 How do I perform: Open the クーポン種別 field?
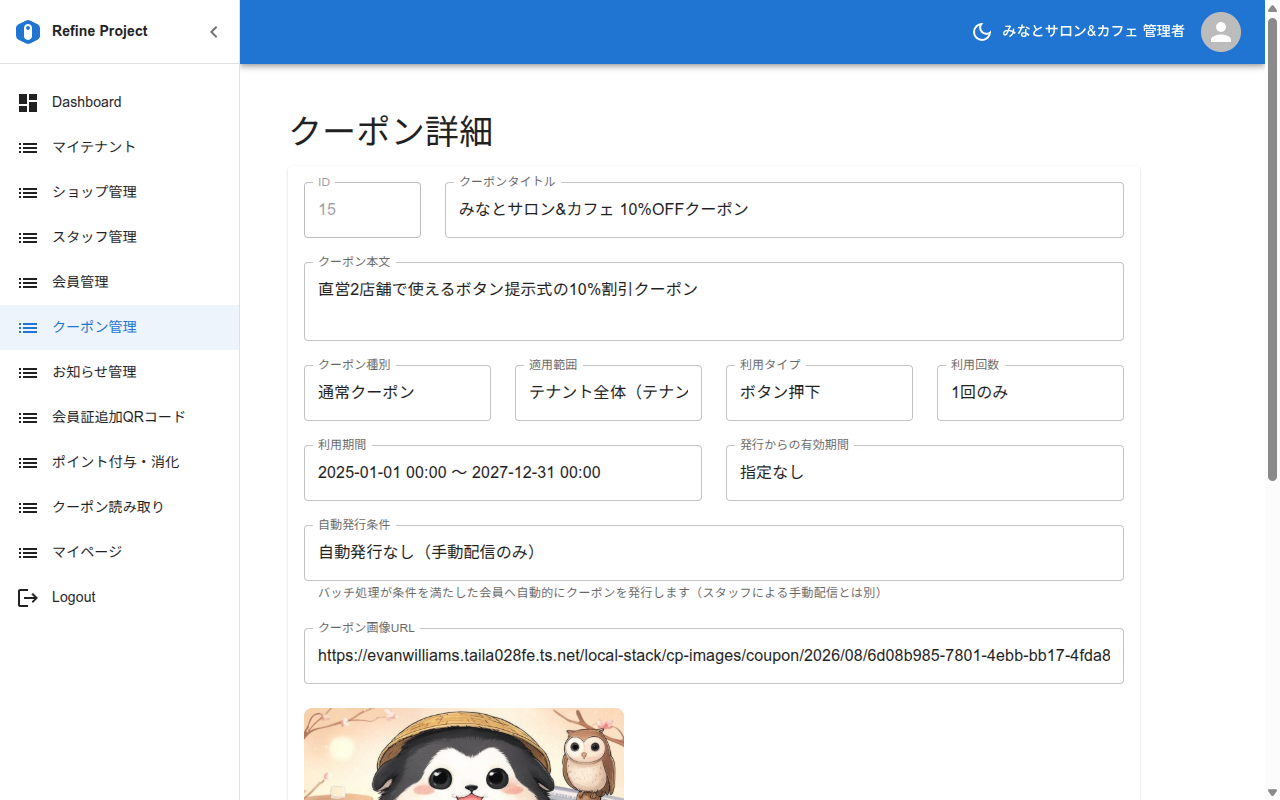[397, 393]
